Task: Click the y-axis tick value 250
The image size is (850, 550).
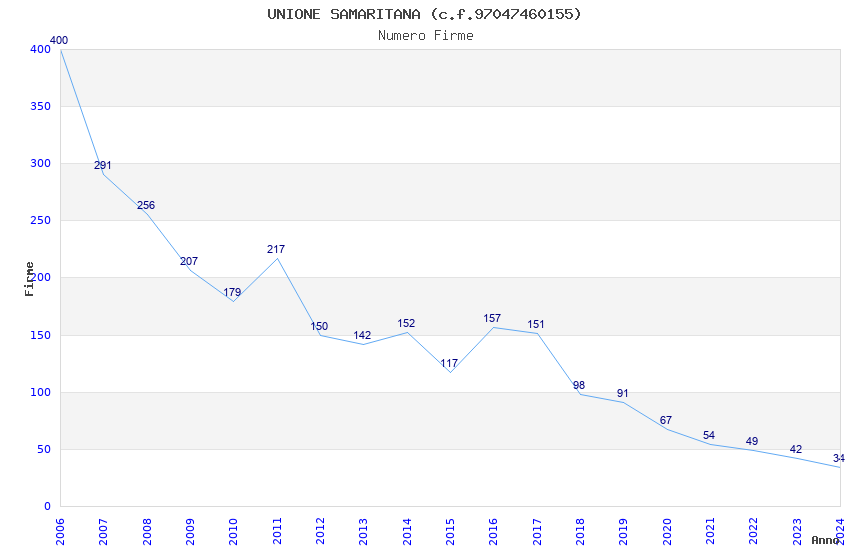Action: pyautogui.click(x=40, y=221)
